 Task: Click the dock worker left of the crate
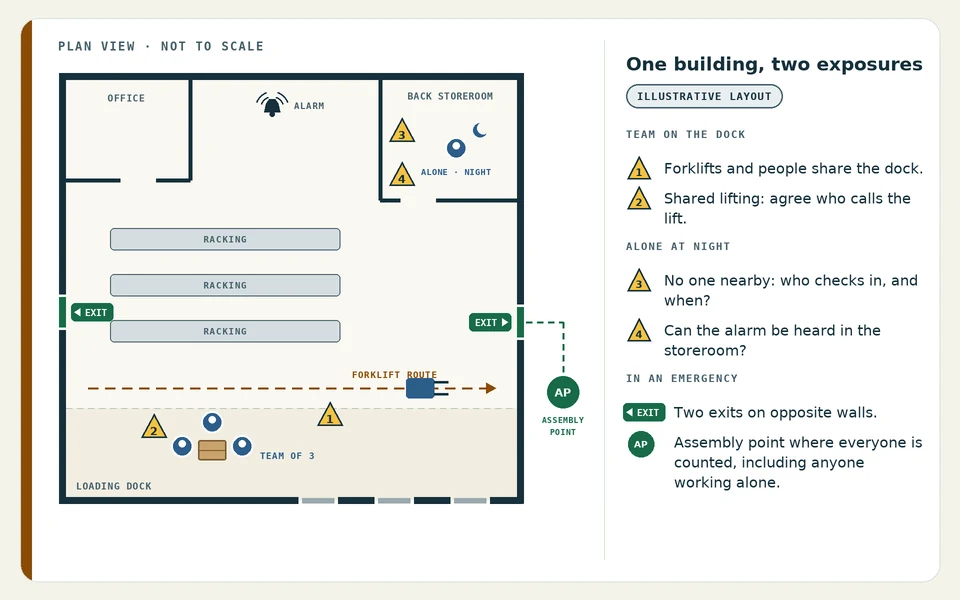182,446
